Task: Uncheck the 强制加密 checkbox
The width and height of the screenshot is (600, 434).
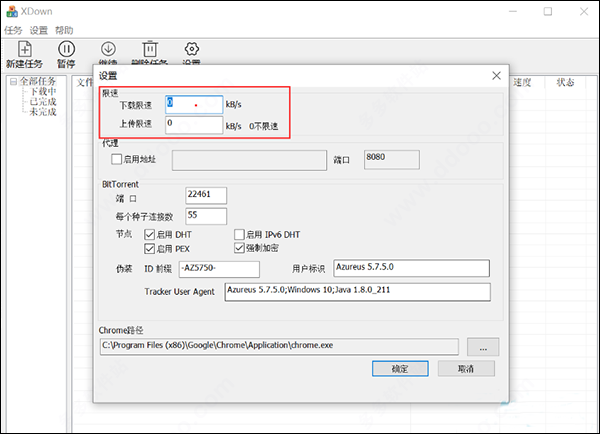Action: (x=239, y=248)
